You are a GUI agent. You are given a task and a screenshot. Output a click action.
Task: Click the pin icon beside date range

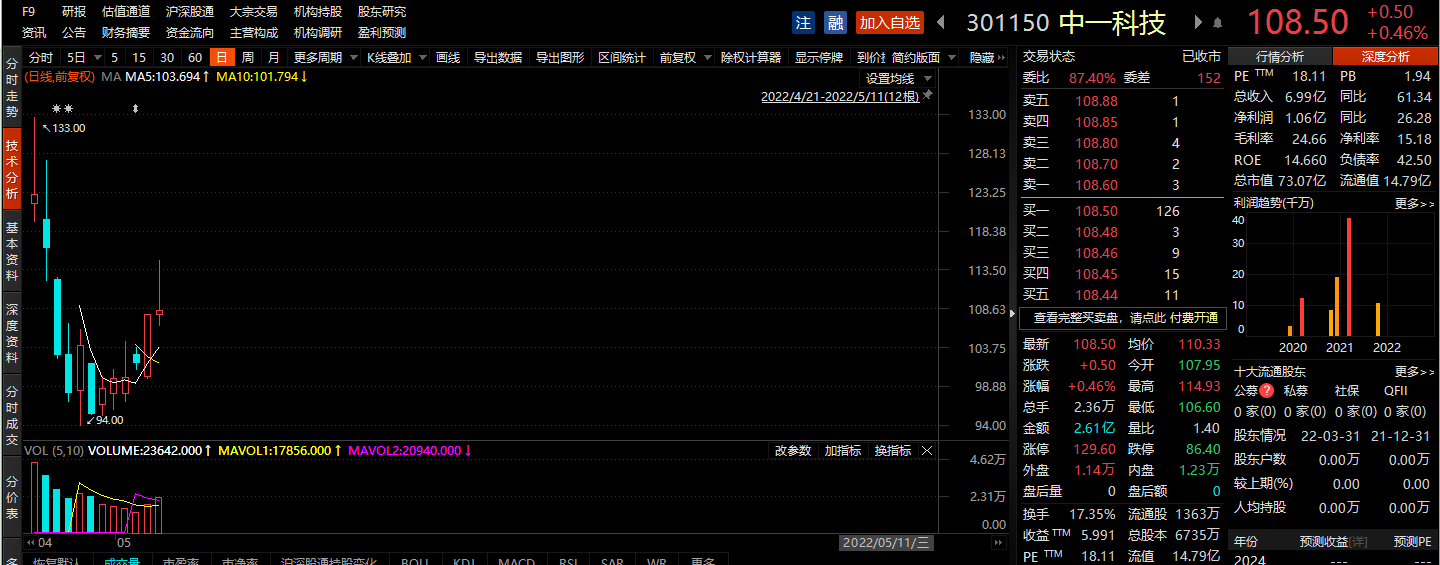click(x=928, y=95)
